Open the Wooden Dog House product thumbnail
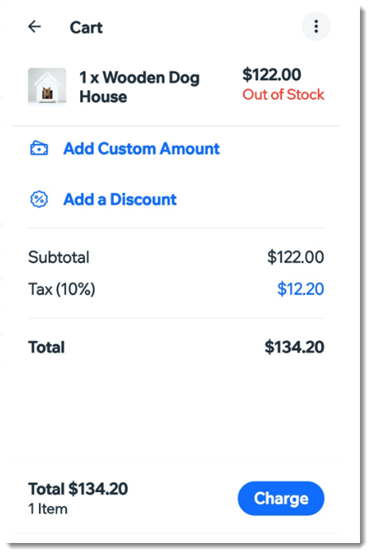 pyautogui.click(x=47, y=87)
